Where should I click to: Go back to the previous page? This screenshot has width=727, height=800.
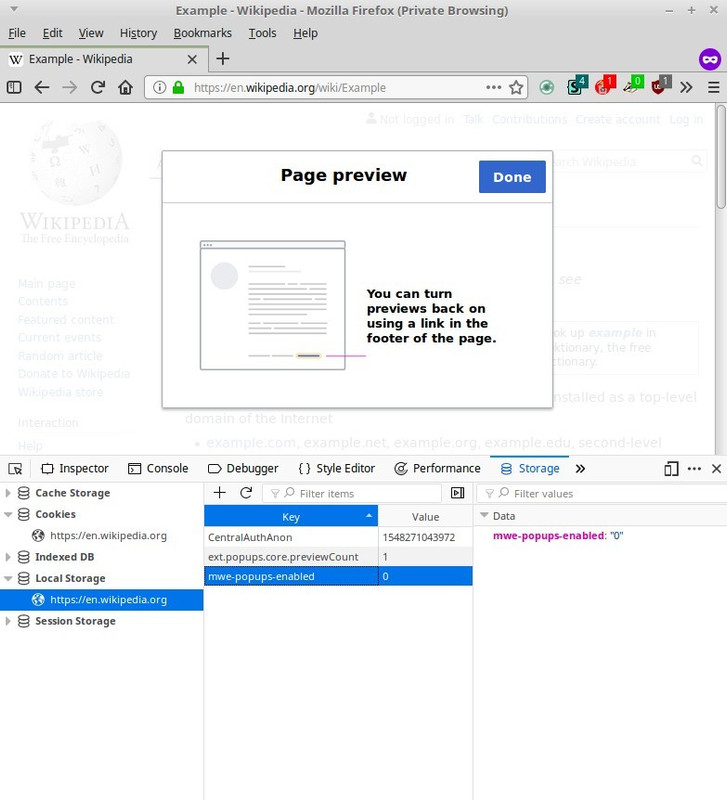(42, 87)
